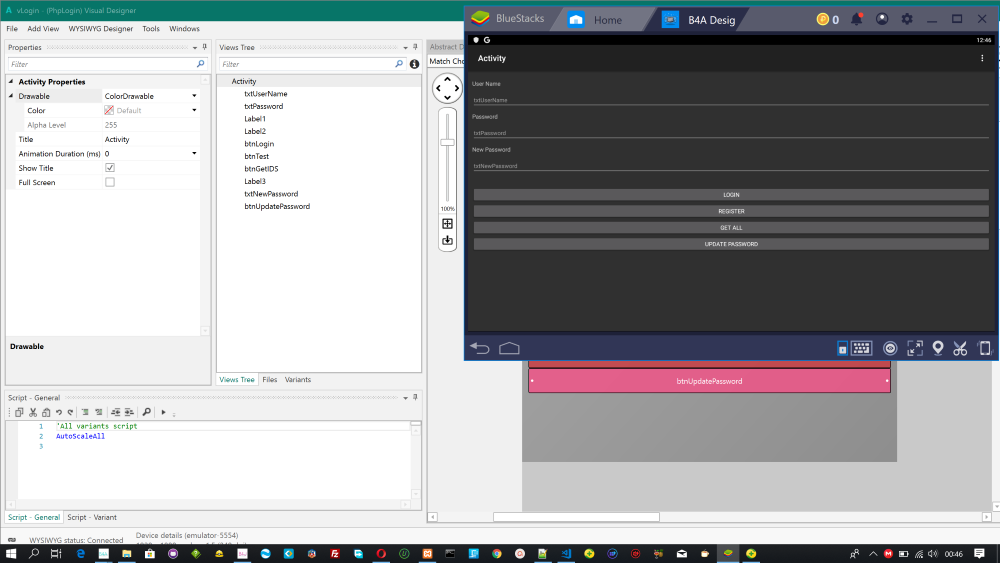1000x563 pixels.
Task: Click the LOGIN button in emulator
Action: tap(731, 194)
